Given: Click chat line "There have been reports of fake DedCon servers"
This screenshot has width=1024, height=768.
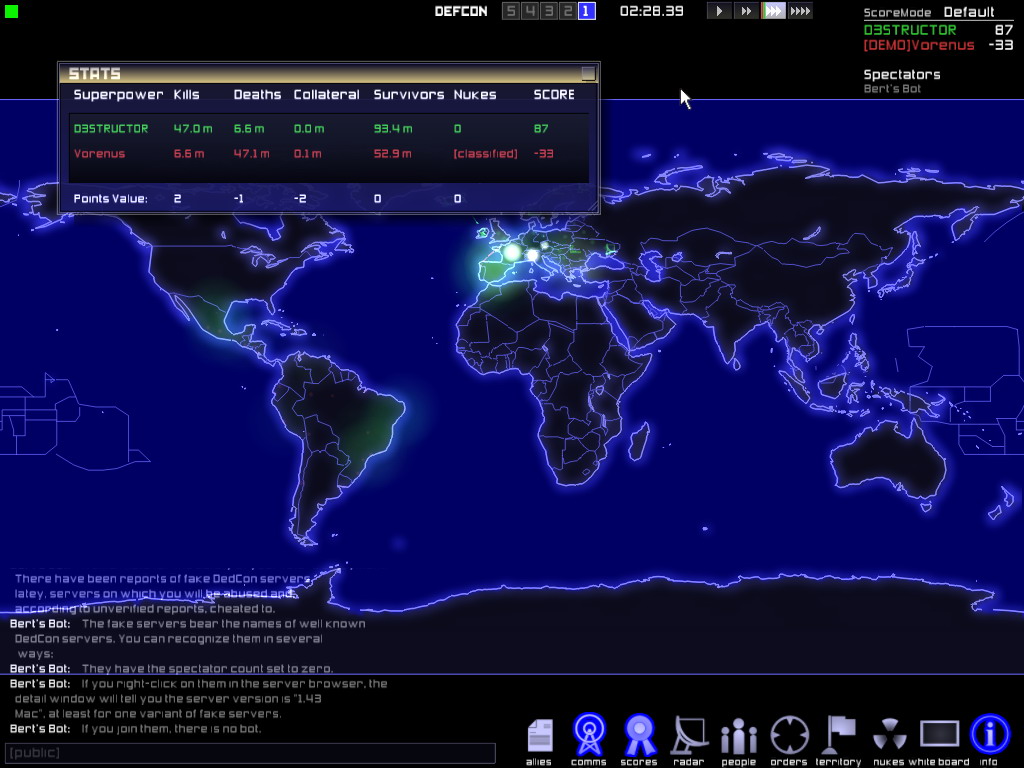Looking at the screenshot, I should coord(162,579).
